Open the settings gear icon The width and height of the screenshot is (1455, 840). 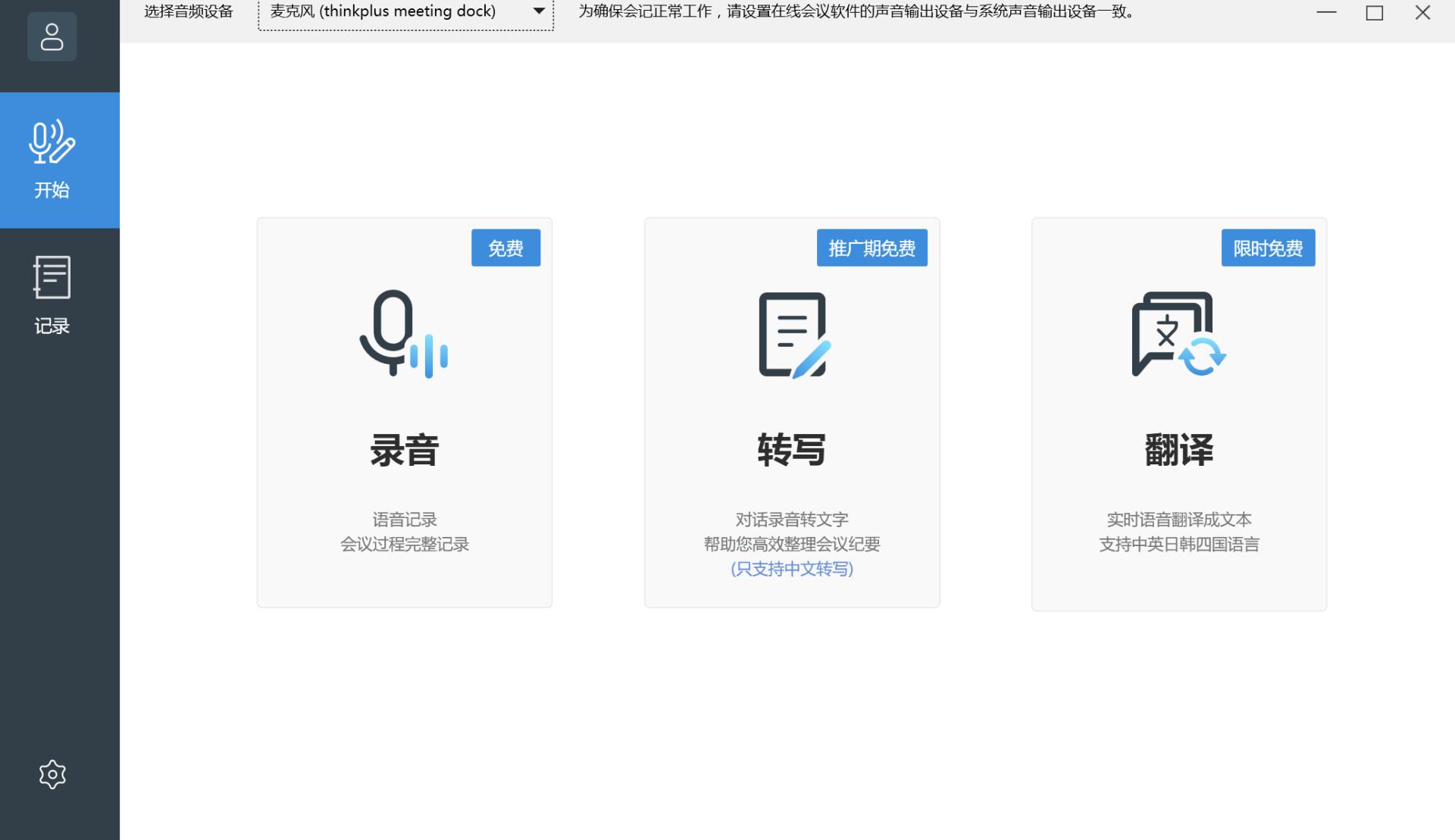[x=52, y=774]
